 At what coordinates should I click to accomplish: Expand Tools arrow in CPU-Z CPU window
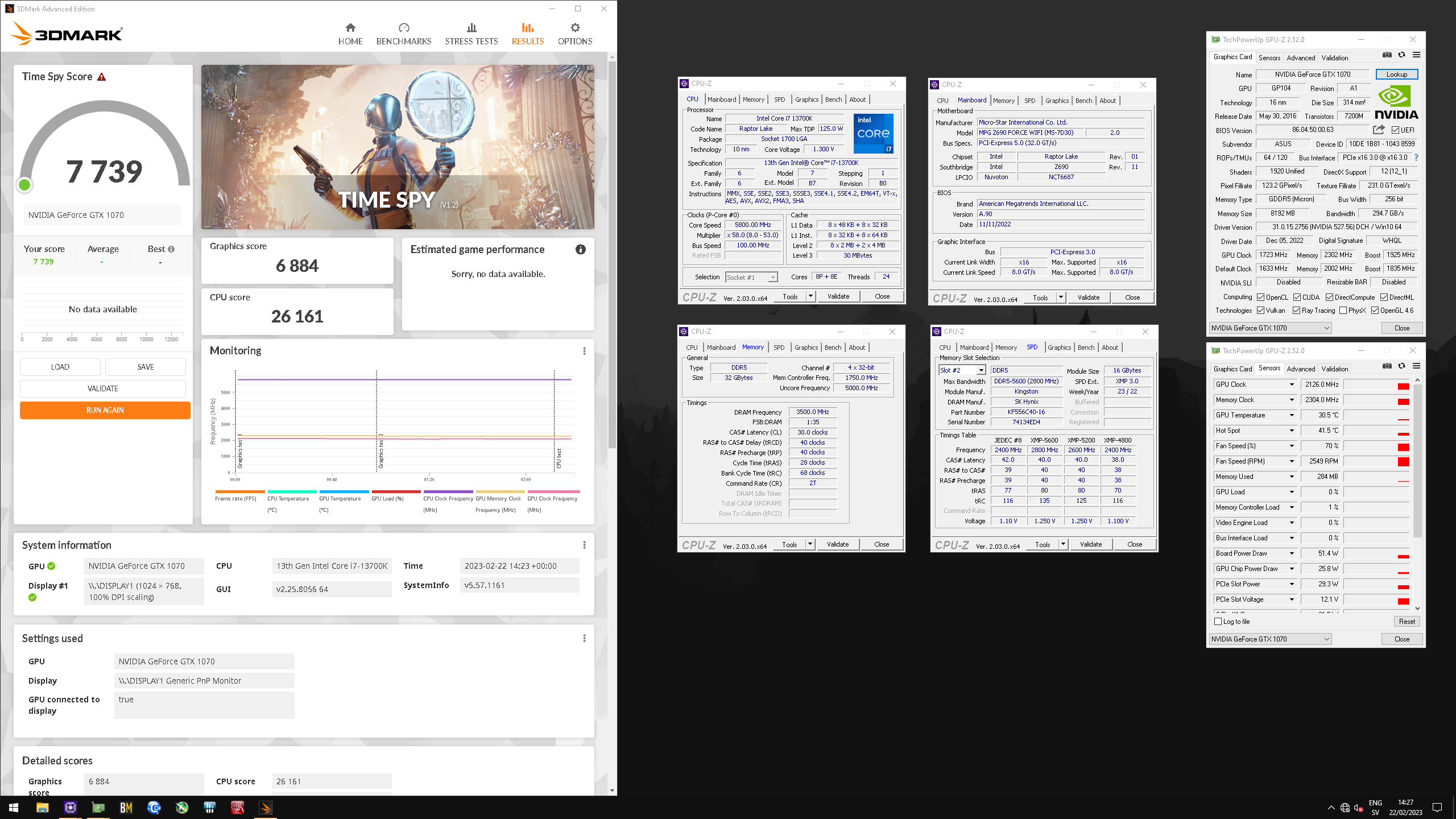click(x=810, y=296)
